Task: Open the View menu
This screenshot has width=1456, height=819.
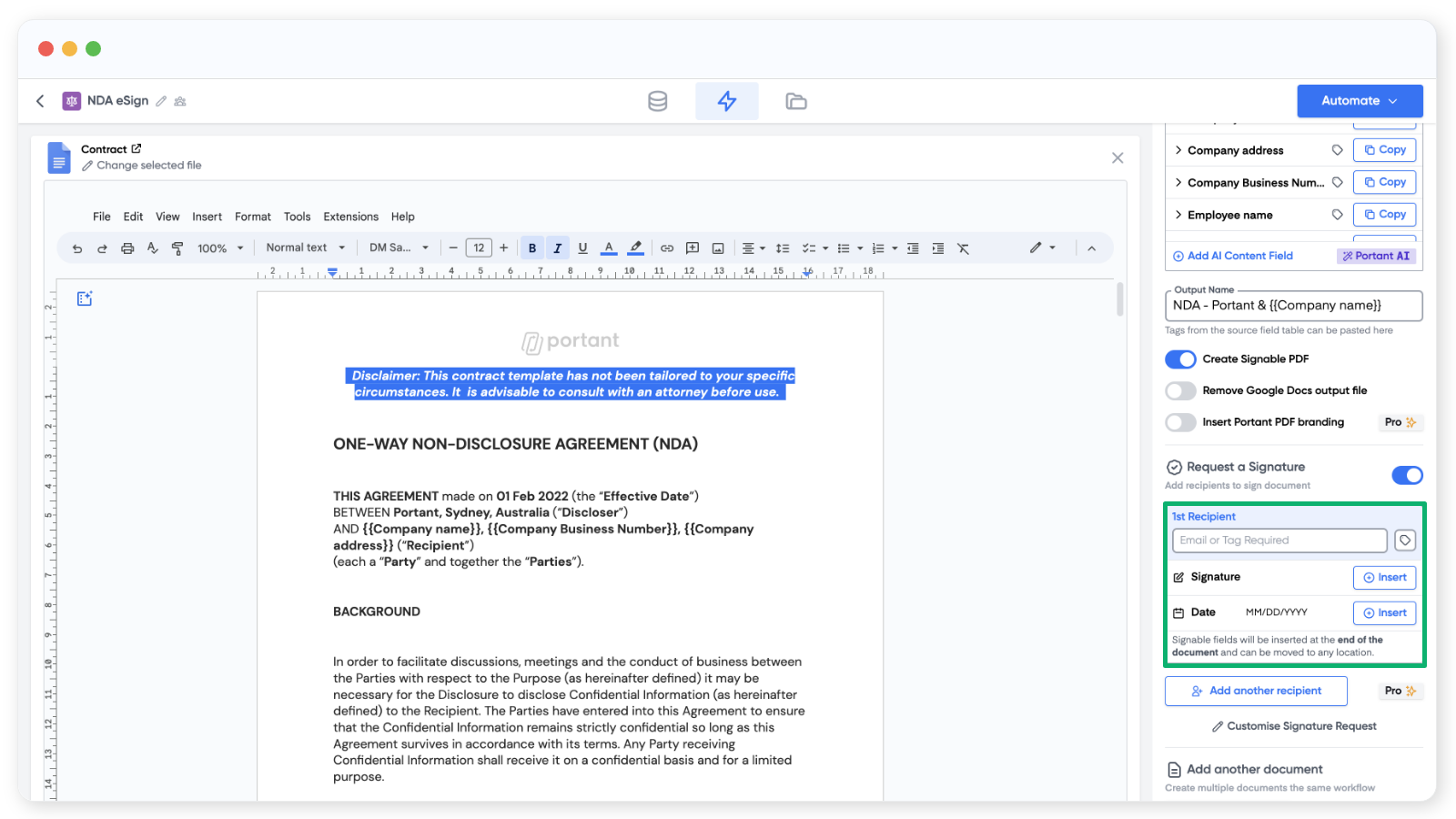Action: [x=167, y=217]
